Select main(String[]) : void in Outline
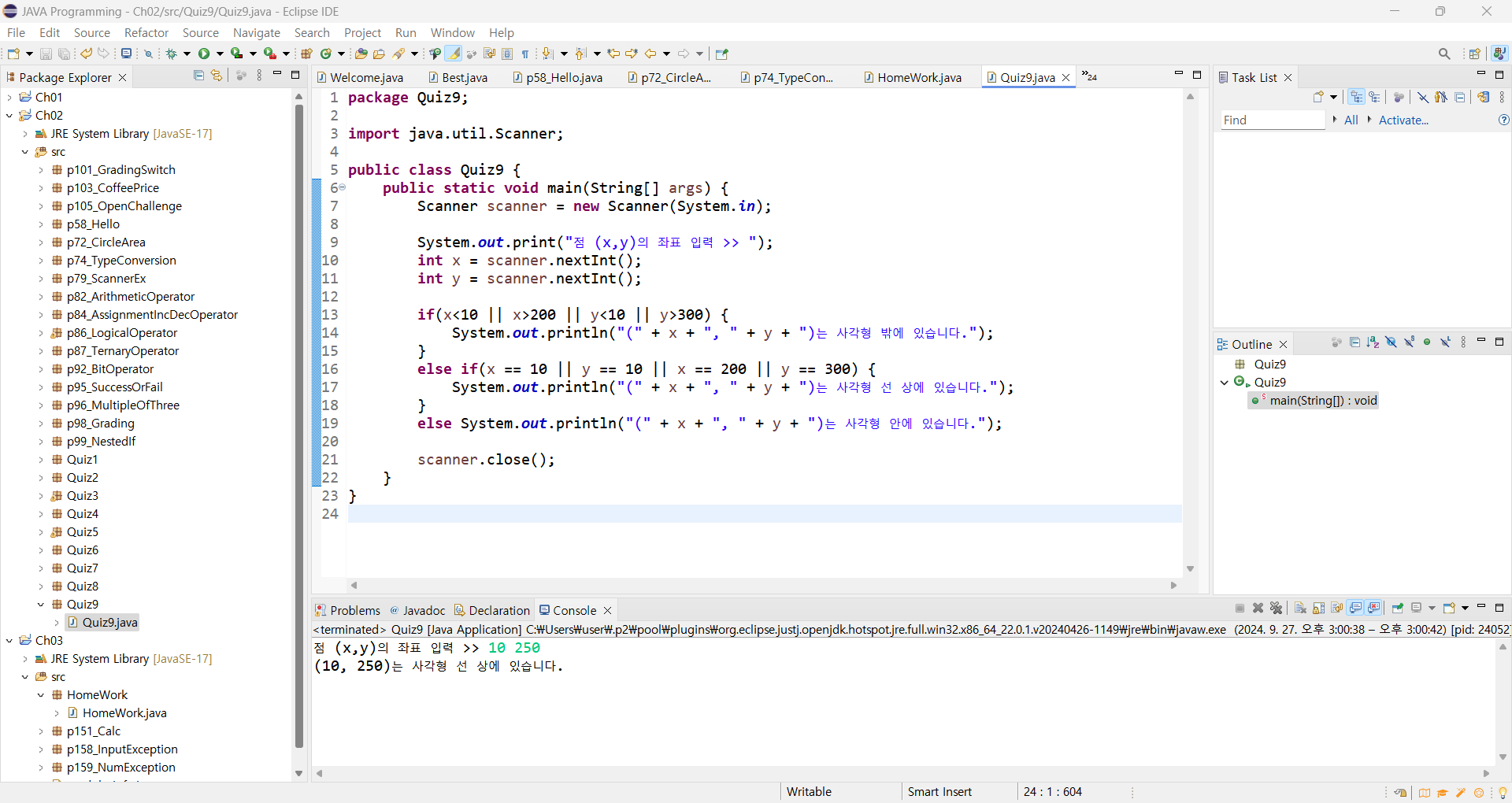Image resolution: width=1512 pixels, height=803 pixels. click(1314, 401)
